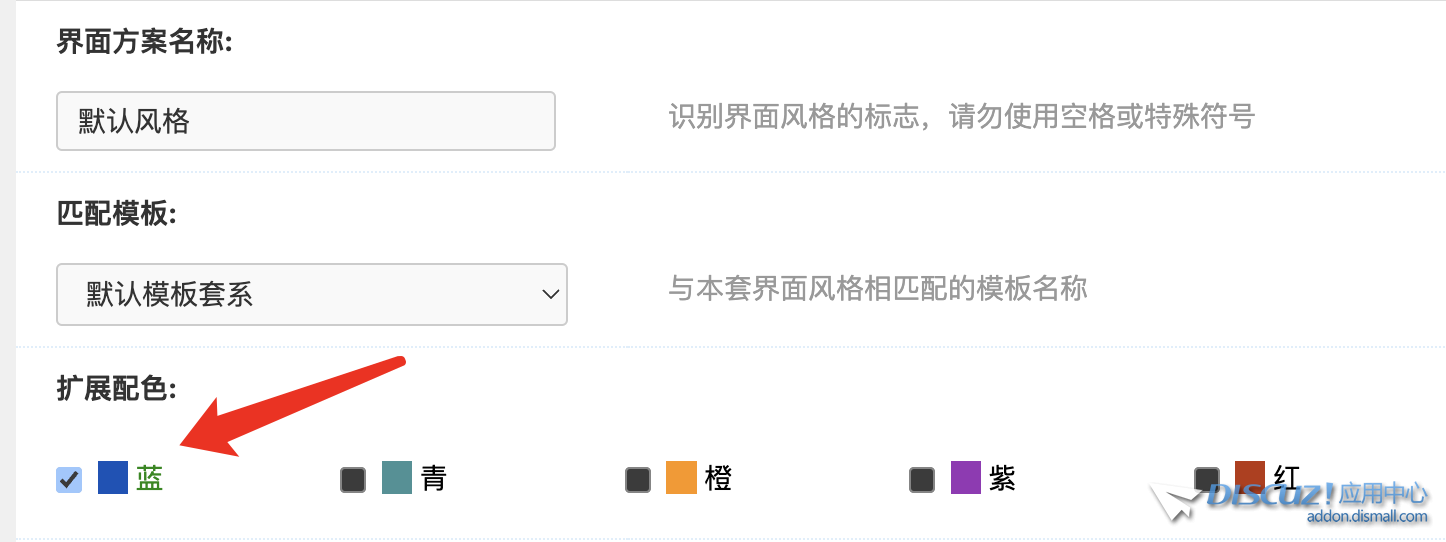The height and width of the screenshot is (542, 1446).
Task: Click the blue color swatch
Action: point(113,478)
